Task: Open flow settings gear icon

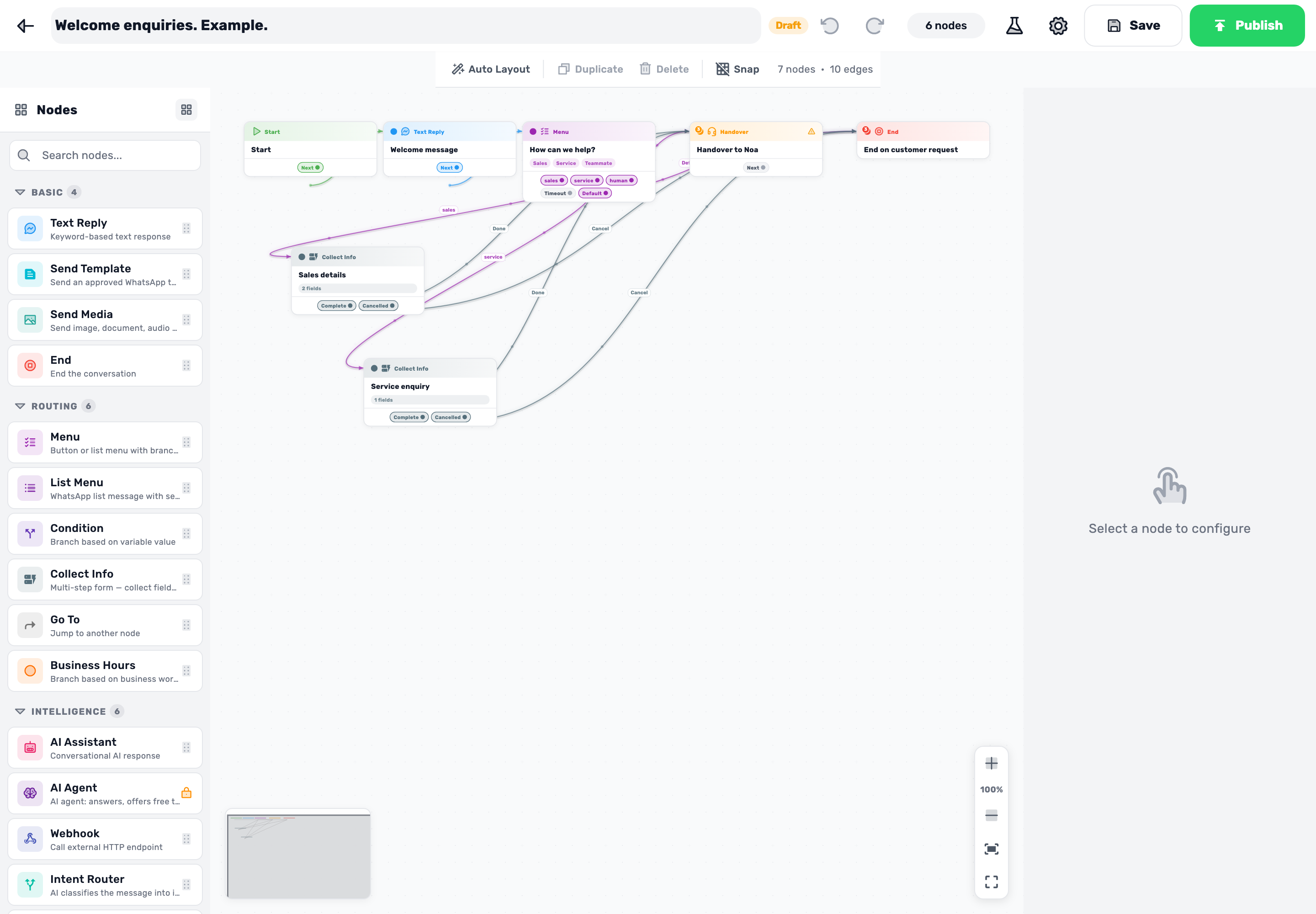Action: [x=1058, y=26]
